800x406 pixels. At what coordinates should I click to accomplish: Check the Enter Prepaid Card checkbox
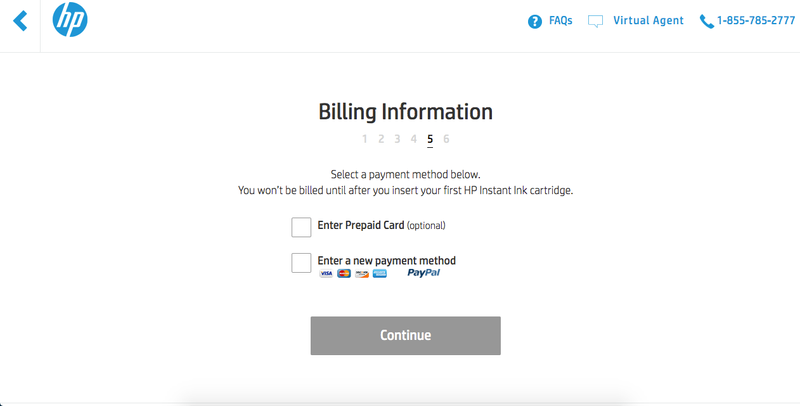[301, 227]
